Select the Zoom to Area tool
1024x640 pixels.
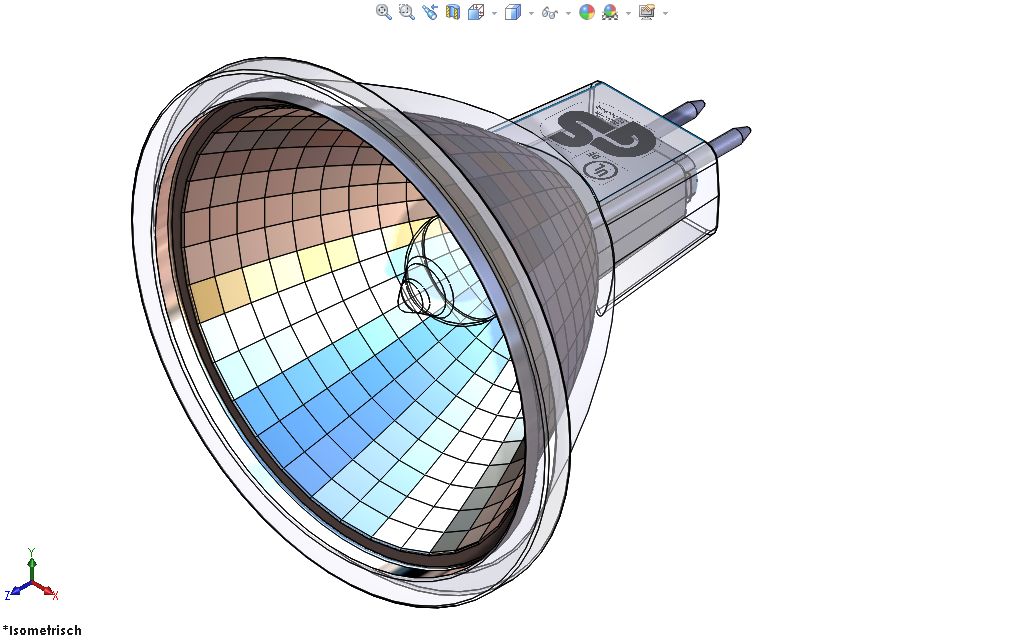(x=406, y=12)
